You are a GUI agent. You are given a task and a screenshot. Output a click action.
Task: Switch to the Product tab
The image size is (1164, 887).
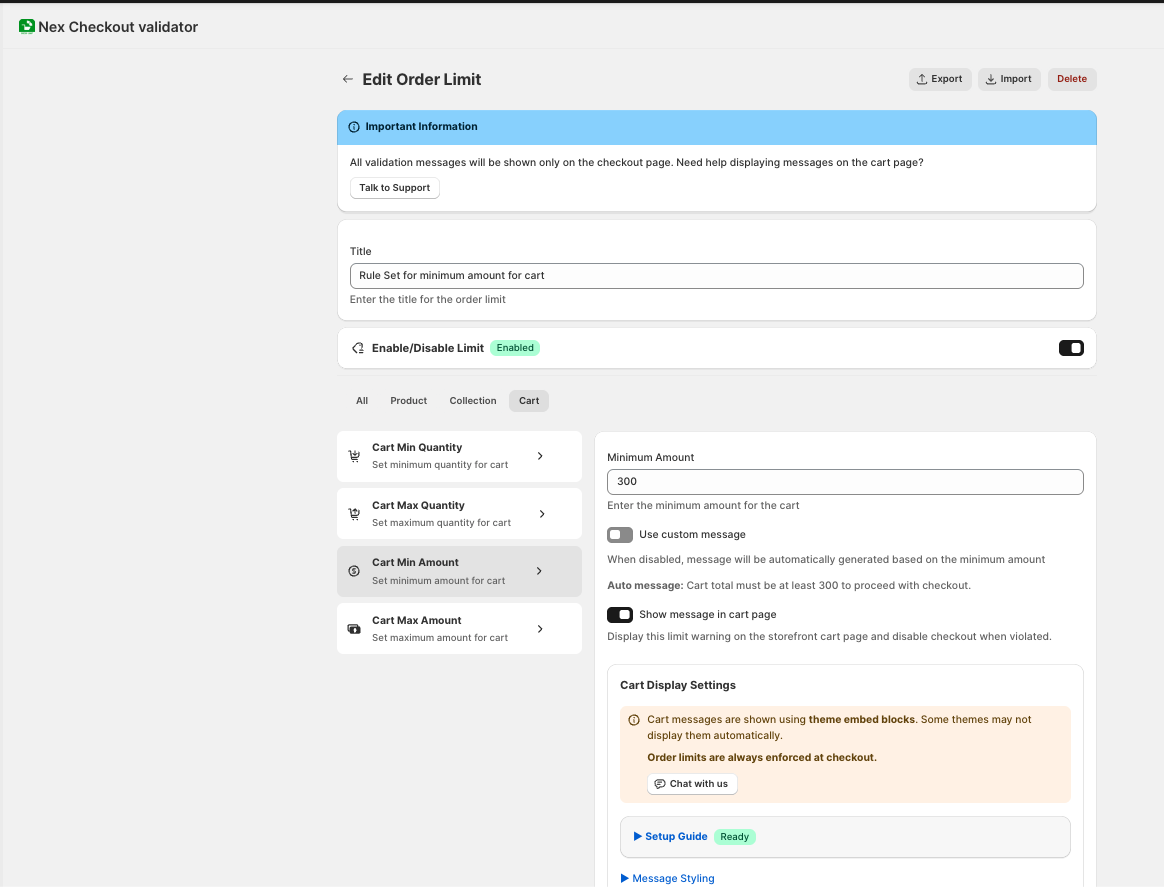408,401
